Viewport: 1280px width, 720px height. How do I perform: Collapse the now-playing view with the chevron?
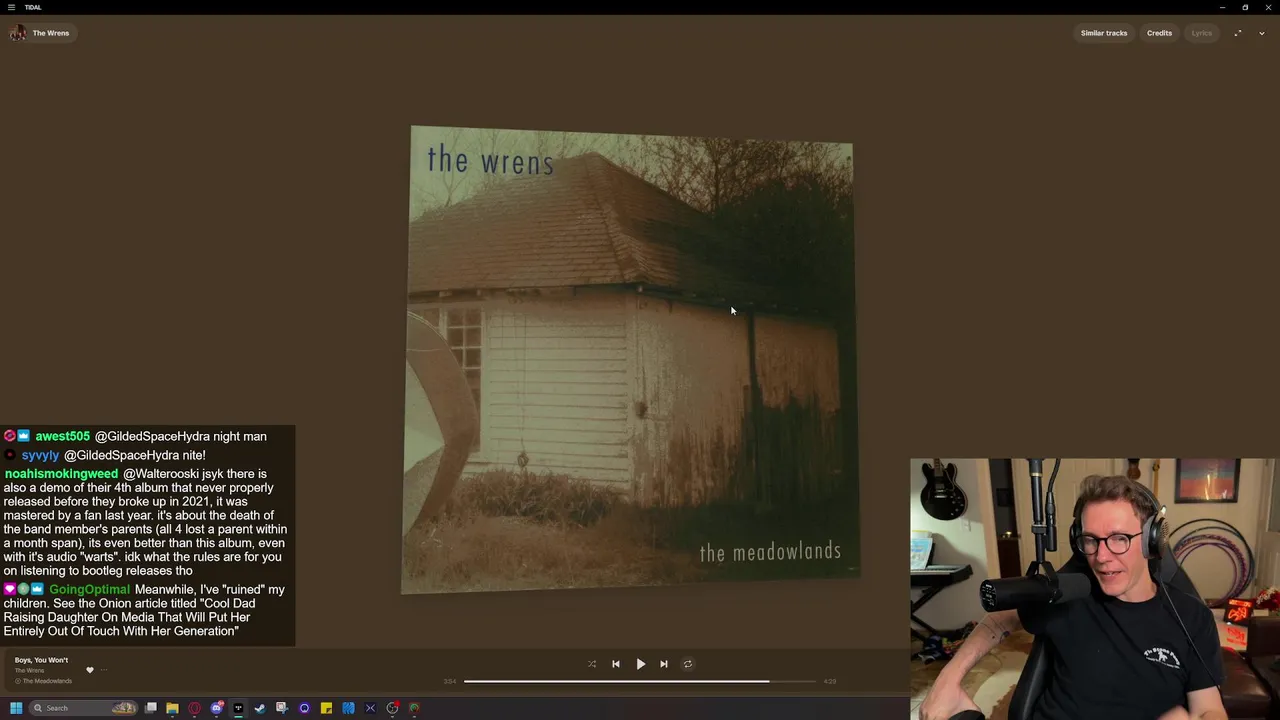[1262, 33]
